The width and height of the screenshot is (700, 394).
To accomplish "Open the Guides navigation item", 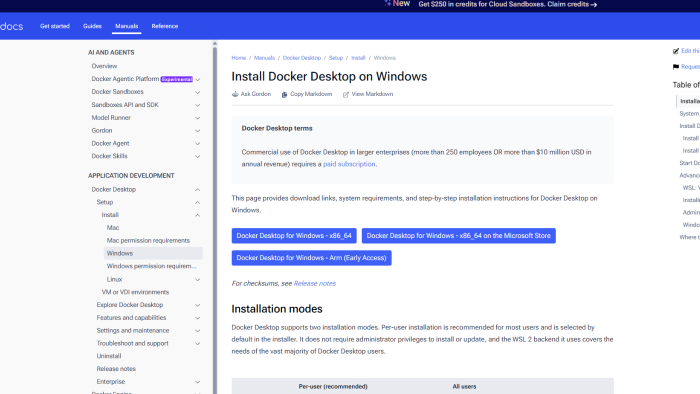I will 92,26.
